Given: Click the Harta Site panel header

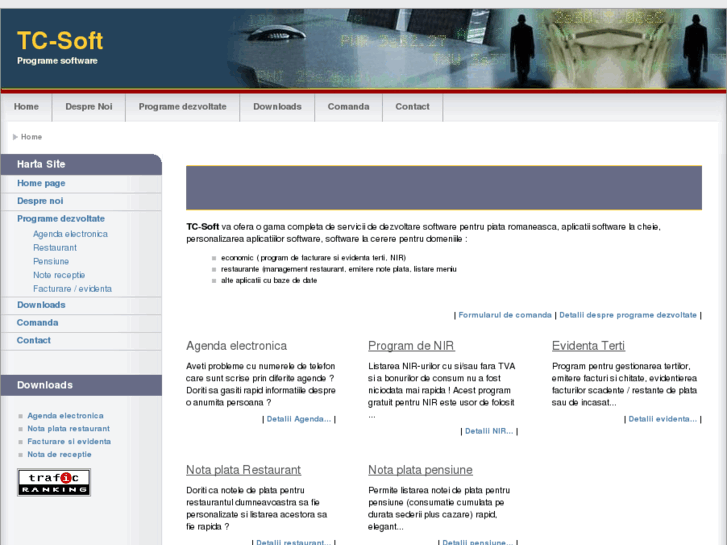Looking at the screenshot, I should [x=81, y=164].
